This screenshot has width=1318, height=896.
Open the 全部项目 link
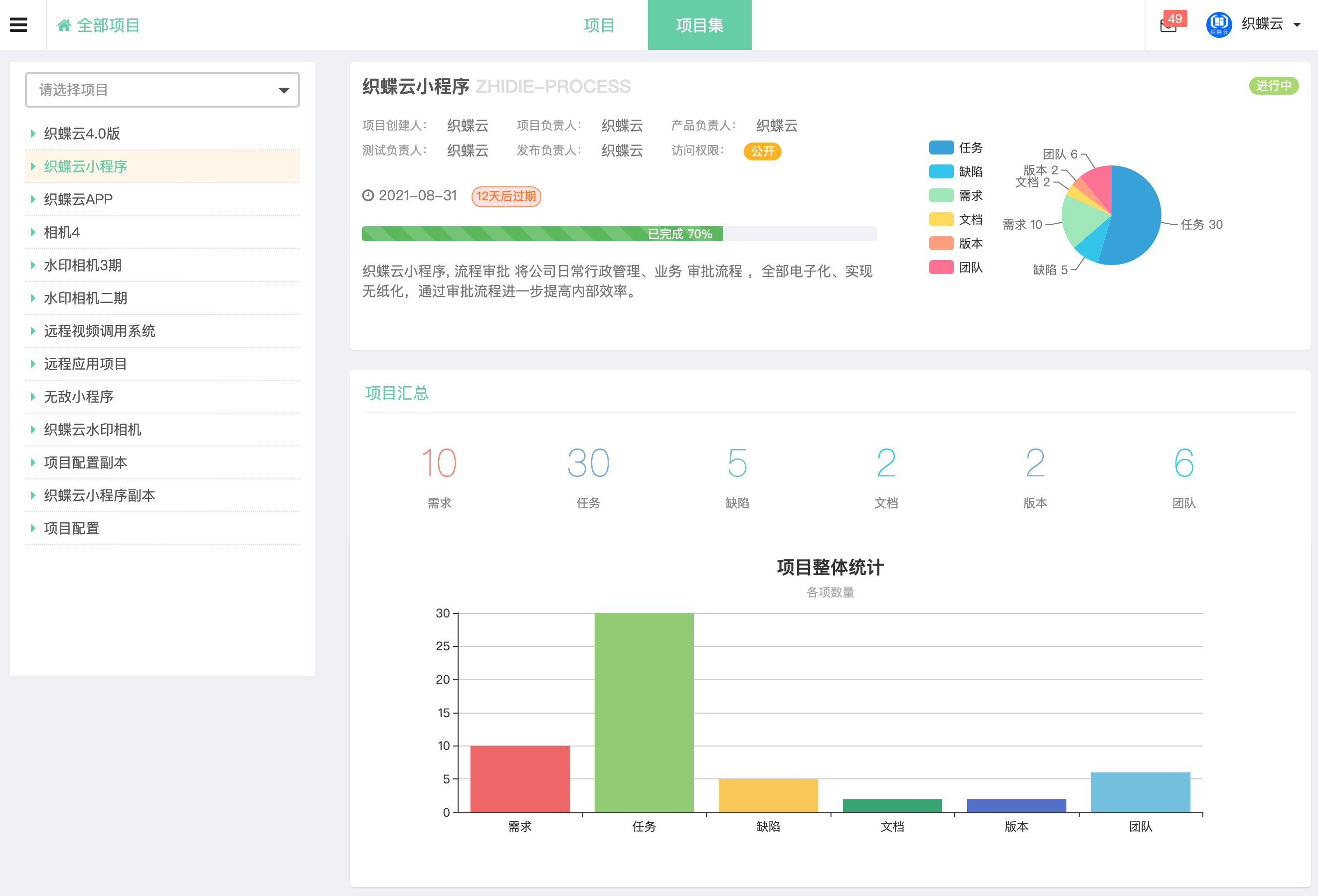[x=108, y=25]
